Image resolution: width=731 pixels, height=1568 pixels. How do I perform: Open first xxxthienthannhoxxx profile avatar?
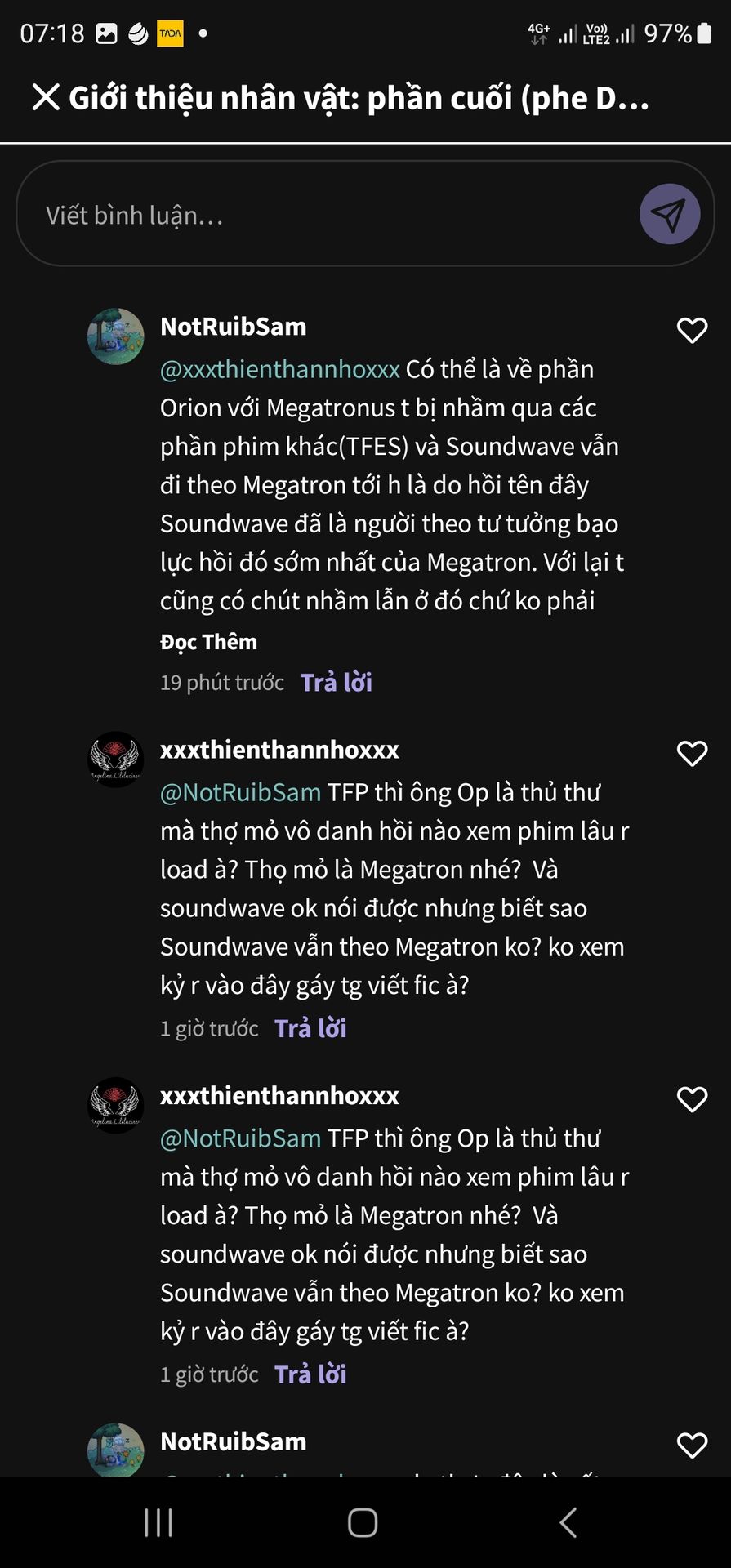[116, 759]
